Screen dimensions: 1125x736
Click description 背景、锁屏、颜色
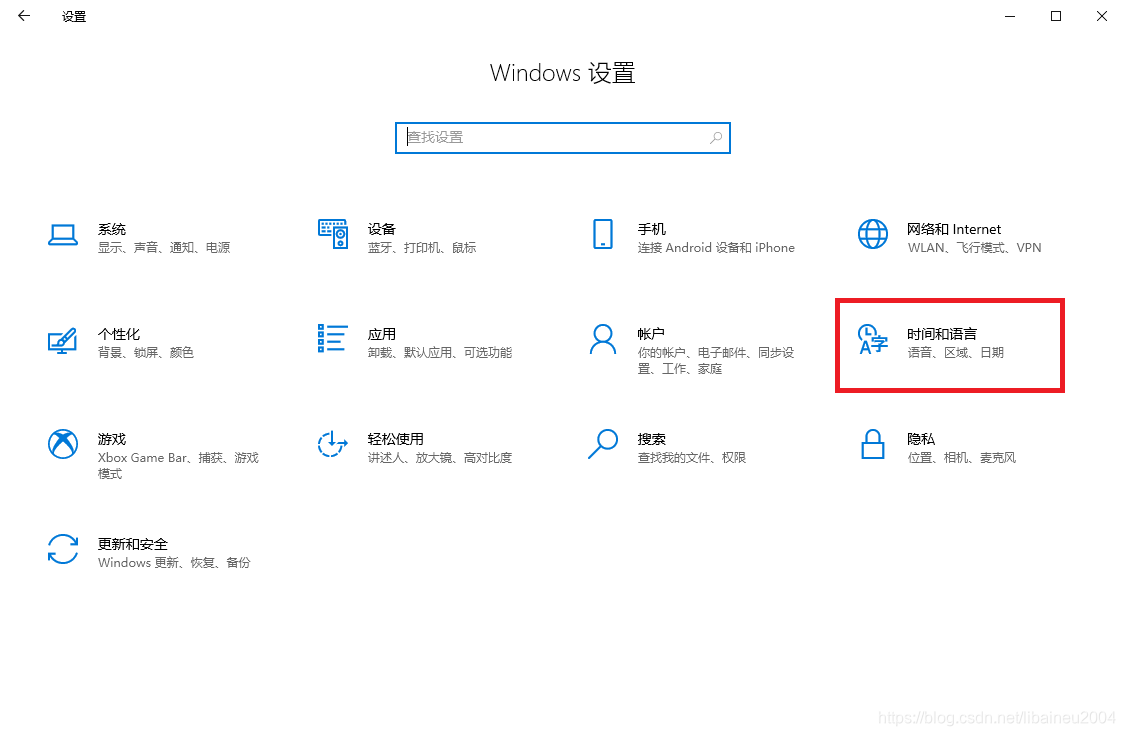click(146, 352)
